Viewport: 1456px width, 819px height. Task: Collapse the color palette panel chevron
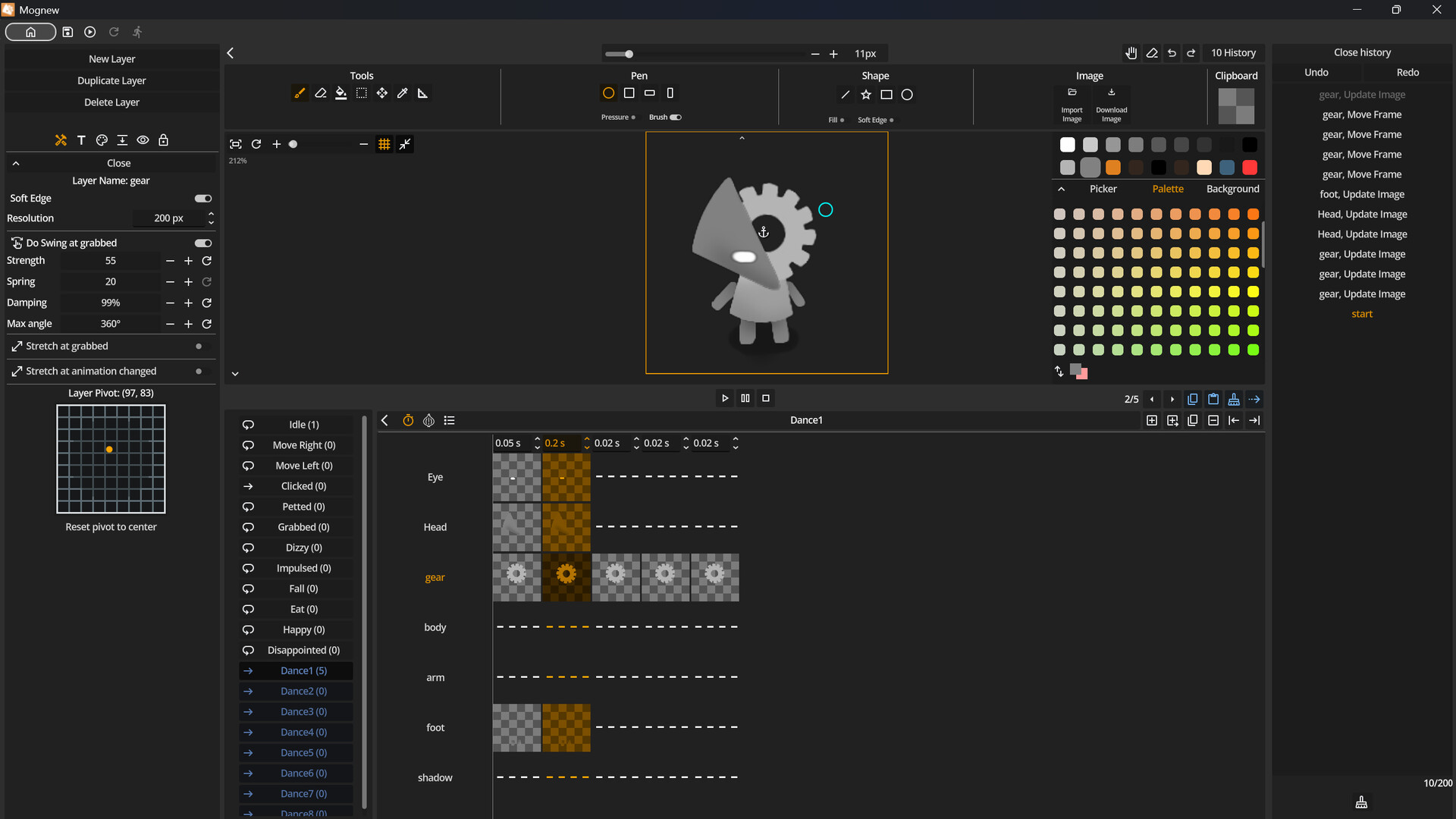pyautogui.click(x=1061, y=189)
